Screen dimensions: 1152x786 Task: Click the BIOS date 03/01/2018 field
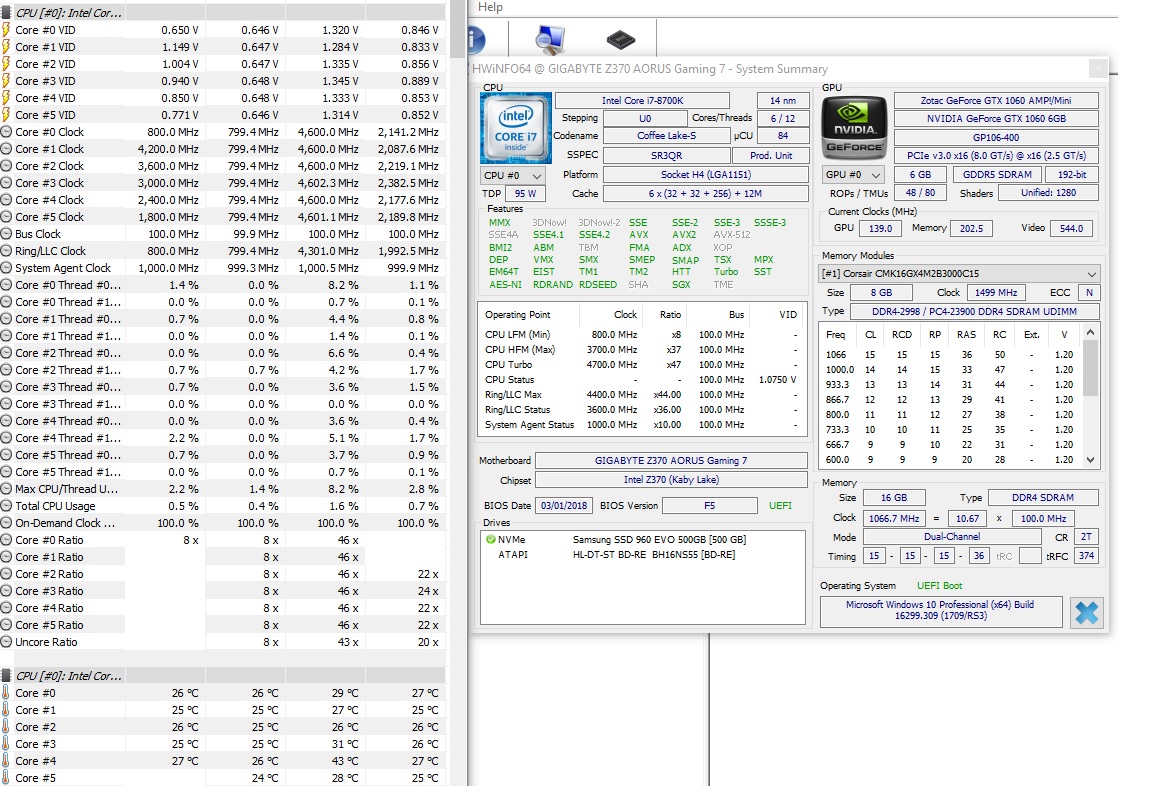pos(564,505)
